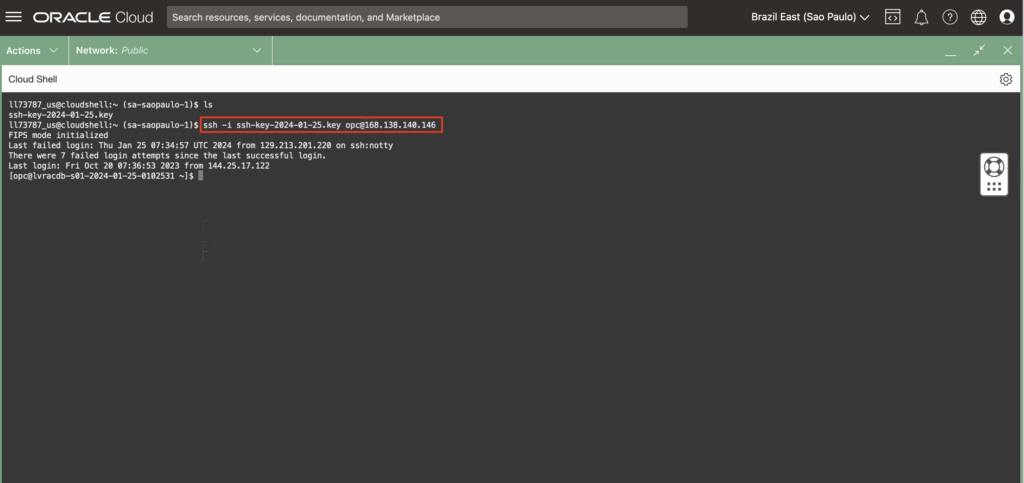The height and width of the screenshot is (483, 1024).
Task: Select the Cloud Shell tab title
Action: (35, 79)
